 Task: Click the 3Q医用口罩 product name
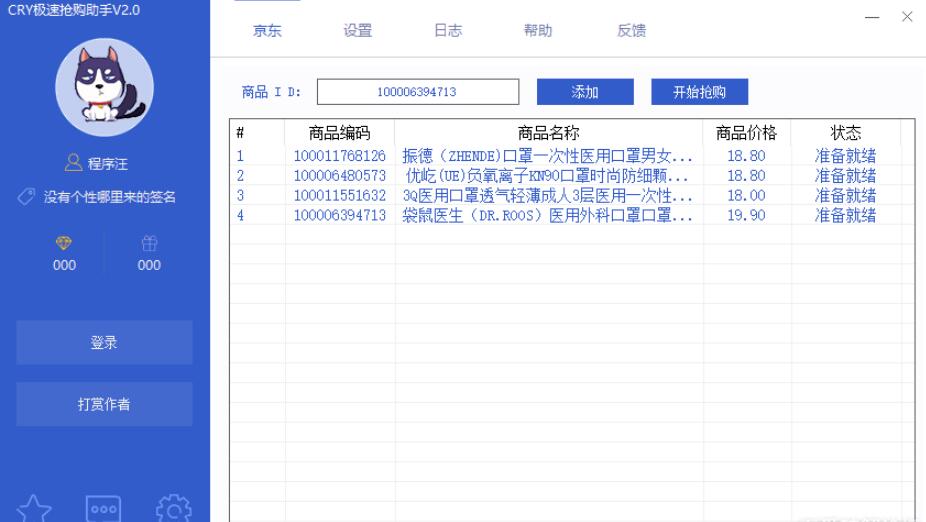click(547, 195)
